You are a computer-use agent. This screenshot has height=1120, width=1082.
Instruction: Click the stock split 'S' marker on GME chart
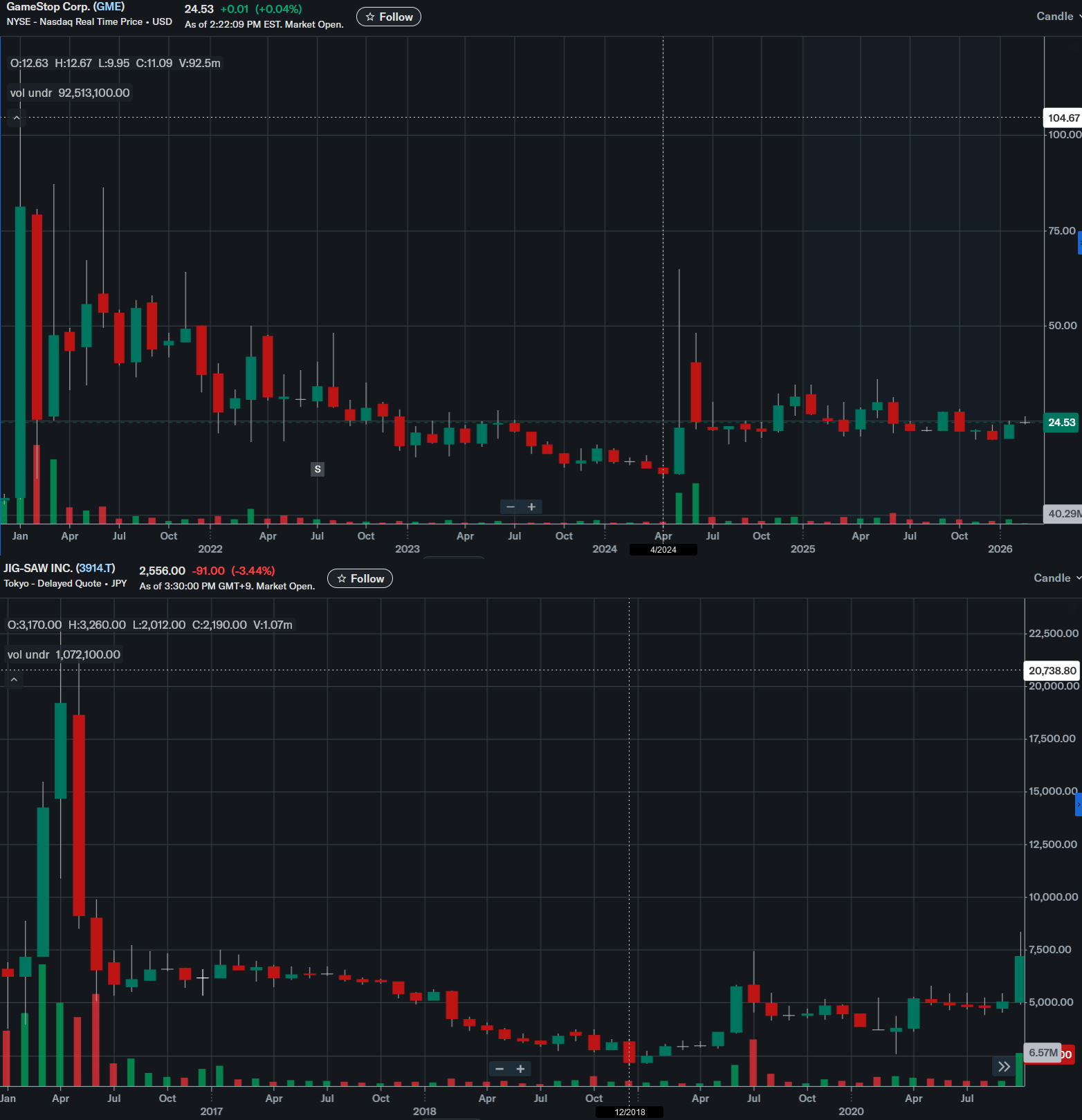click(318, 469)
